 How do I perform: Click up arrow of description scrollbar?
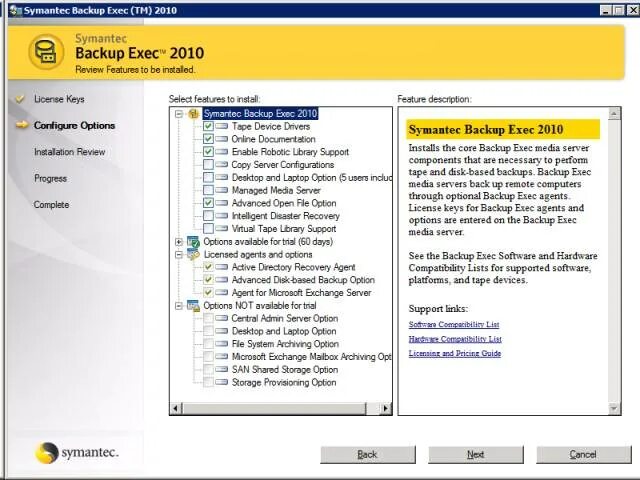614,114
